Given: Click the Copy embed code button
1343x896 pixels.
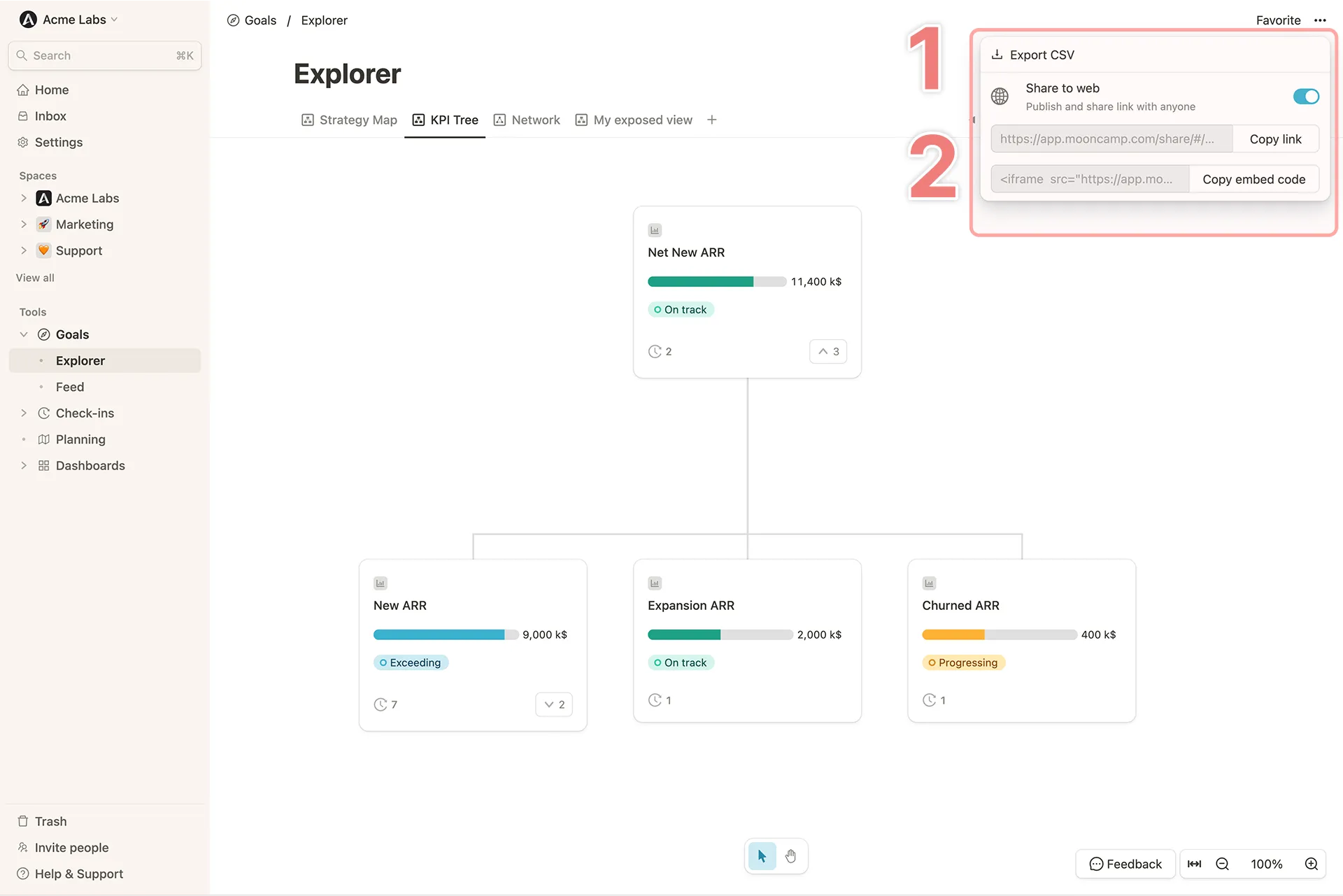Looking at the screenshot, I should pos(1253,179).
